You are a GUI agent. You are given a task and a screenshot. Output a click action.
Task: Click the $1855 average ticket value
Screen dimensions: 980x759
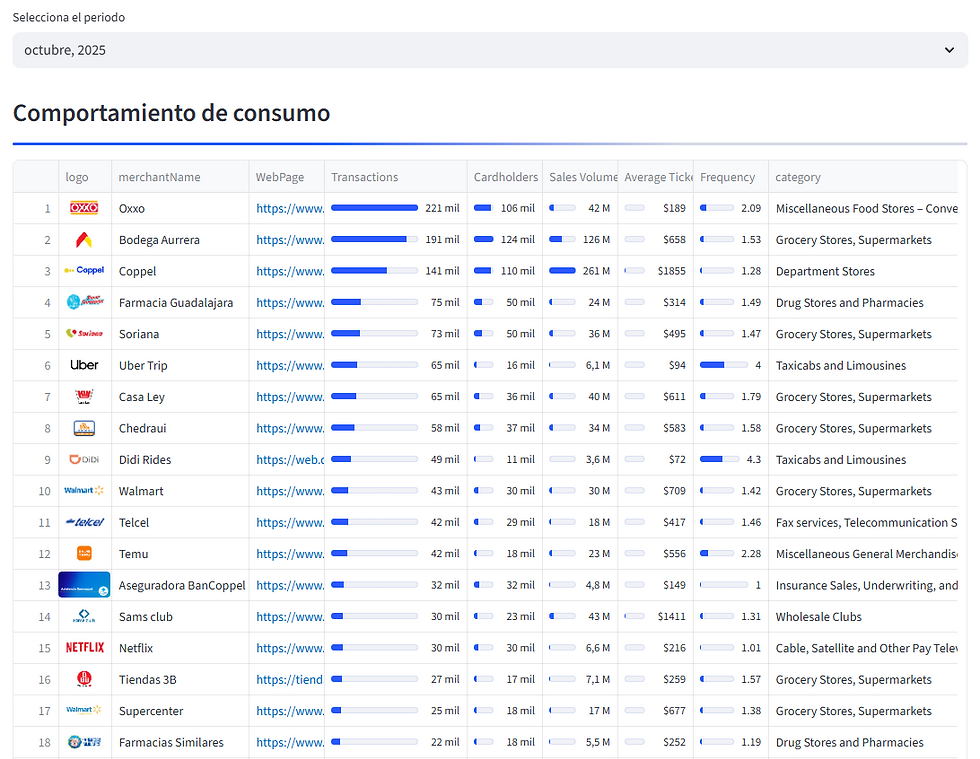pos(671,271)
